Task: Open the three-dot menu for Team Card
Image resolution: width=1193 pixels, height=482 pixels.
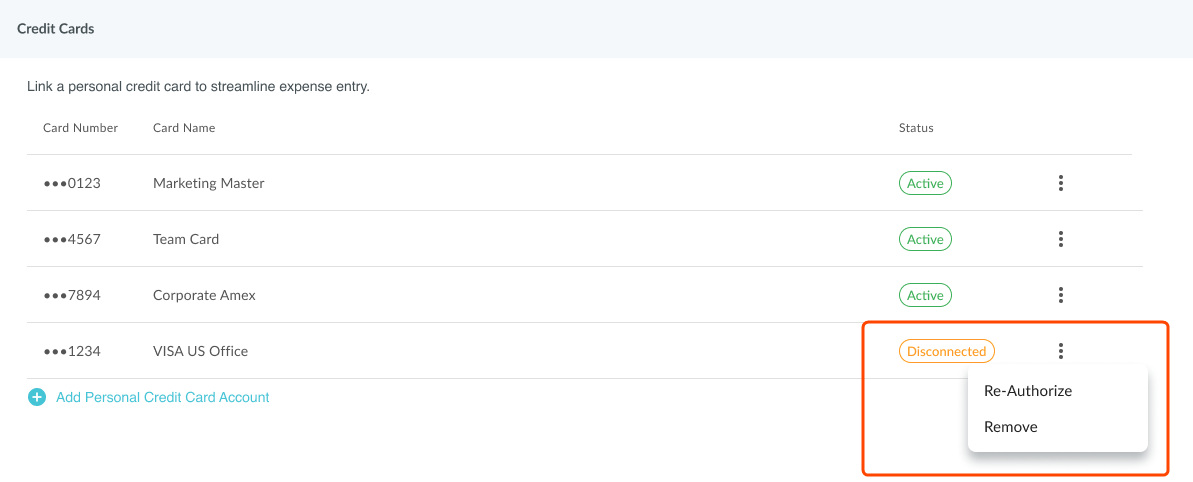Action: click(x=1060, y=239)
